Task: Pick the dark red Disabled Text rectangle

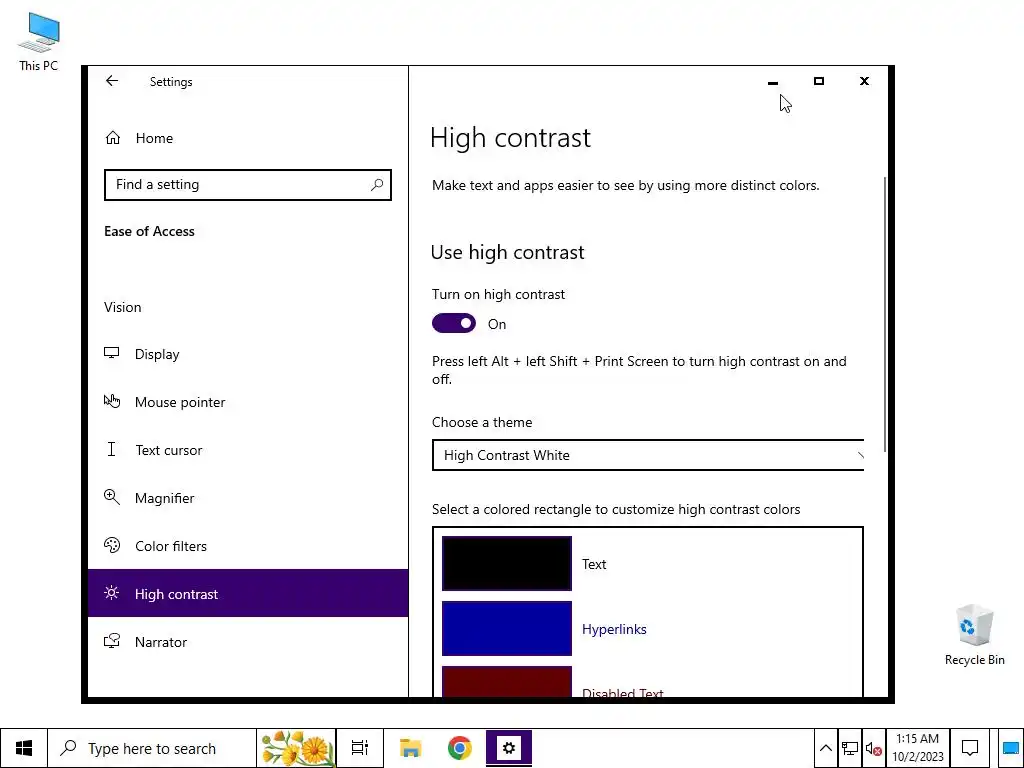Action: tap(507, 681)
